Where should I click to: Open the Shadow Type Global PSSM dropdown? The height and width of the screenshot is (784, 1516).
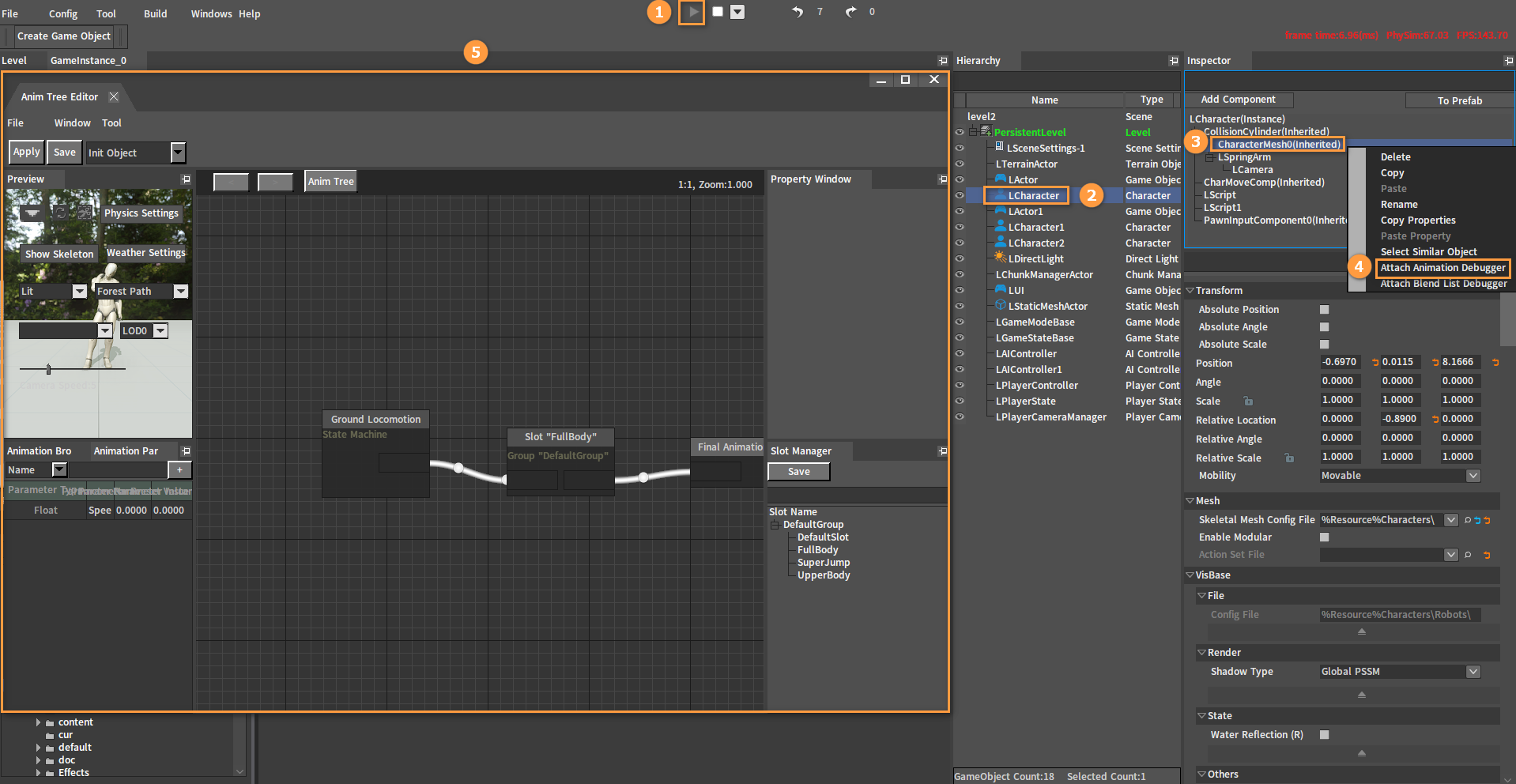pos(1473,672)
